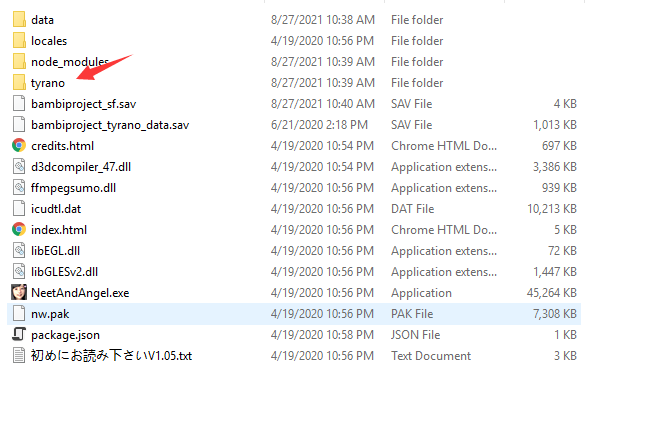Click the PAK File type cell
This screenshot has height=424, width=655.
(x=412, y=314)
